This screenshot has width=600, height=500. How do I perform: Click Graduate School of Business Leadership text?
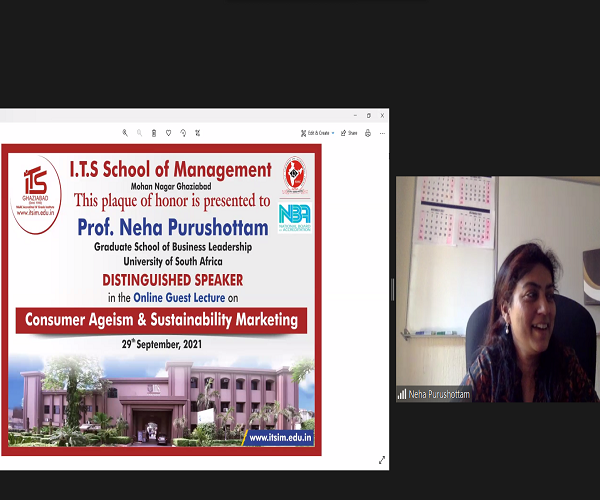[173, 247]
